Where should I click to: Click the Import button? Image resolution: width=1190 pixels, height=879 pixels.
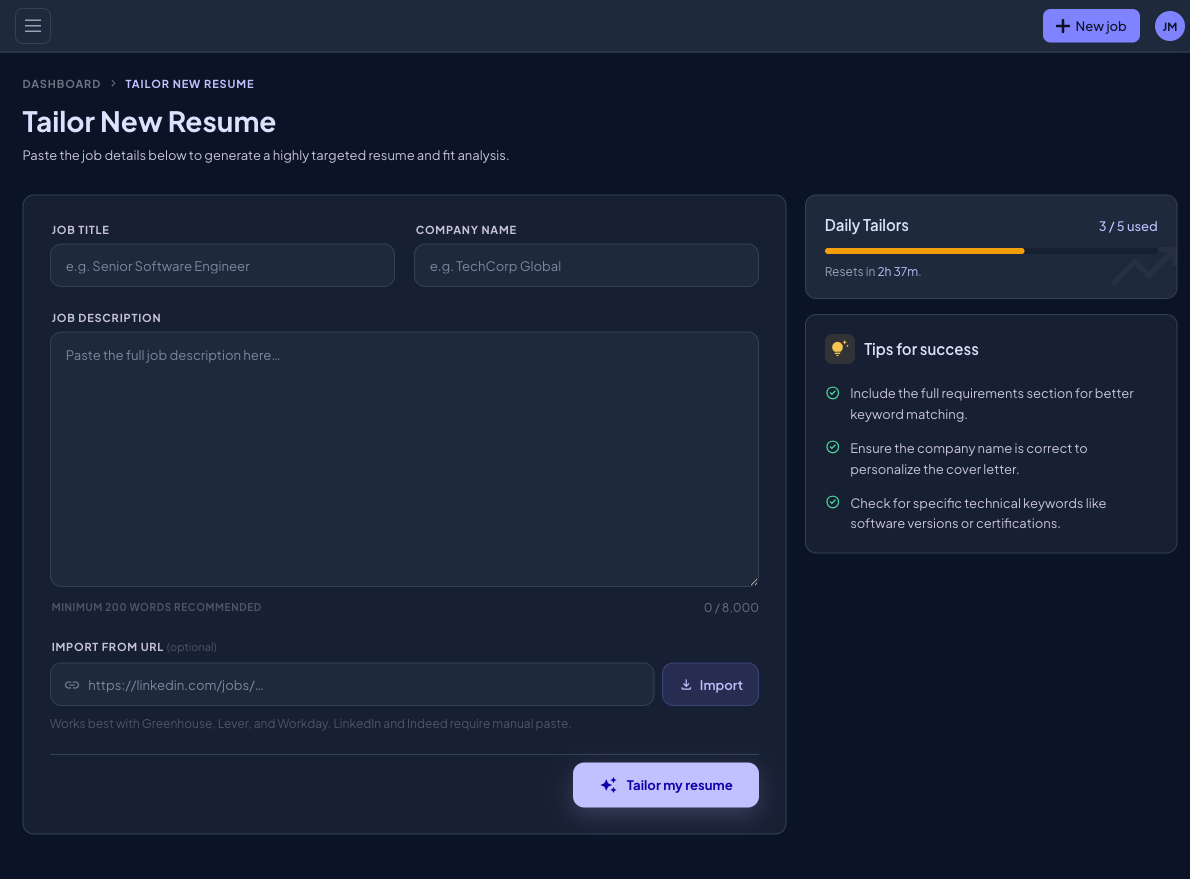(710, 685)
